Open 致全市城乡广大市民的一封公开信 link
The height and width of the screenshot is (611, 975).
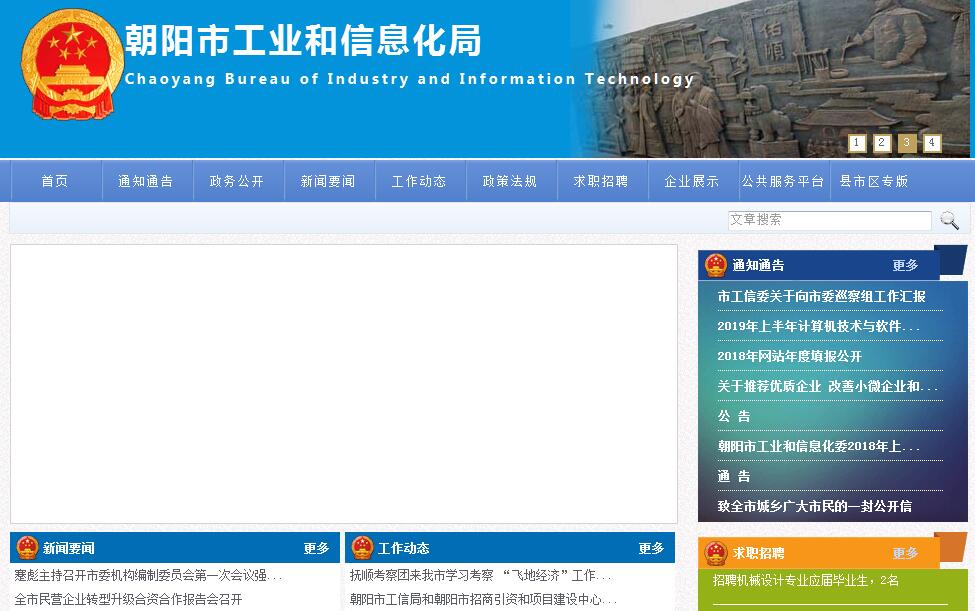click(x=814, y=506)
